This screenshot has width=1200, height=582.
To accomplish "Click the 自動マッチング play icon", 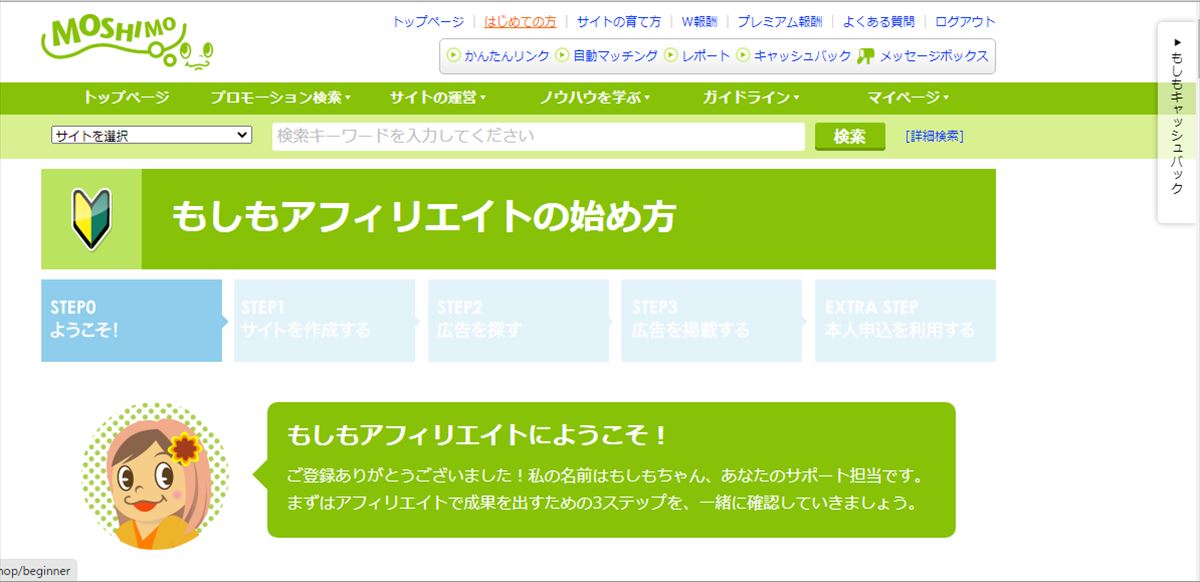I will pyautogui.click(x=562, y=56).
